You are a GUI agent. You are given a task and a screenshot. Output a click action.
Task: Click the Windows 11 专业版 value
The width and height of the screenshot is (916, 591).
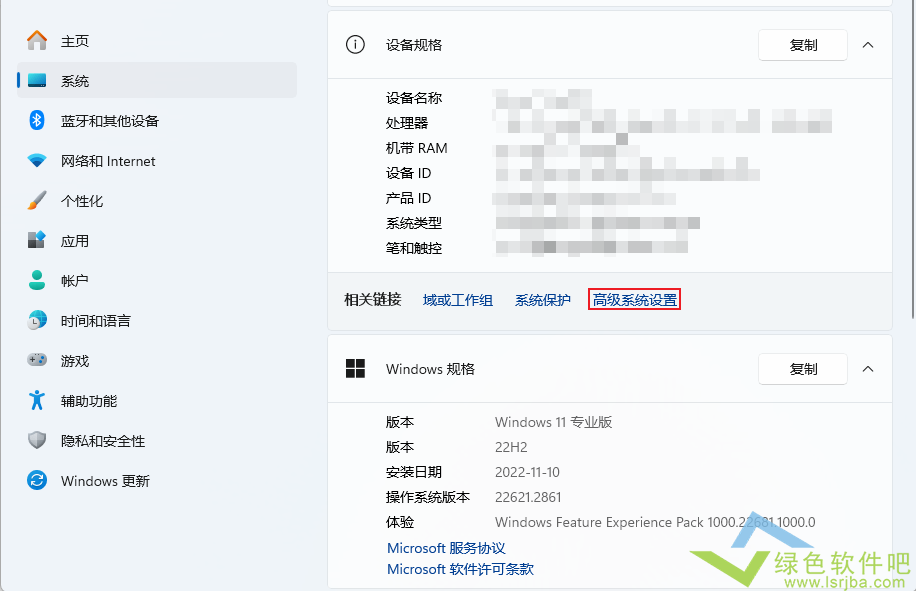[x=554, y=422]
